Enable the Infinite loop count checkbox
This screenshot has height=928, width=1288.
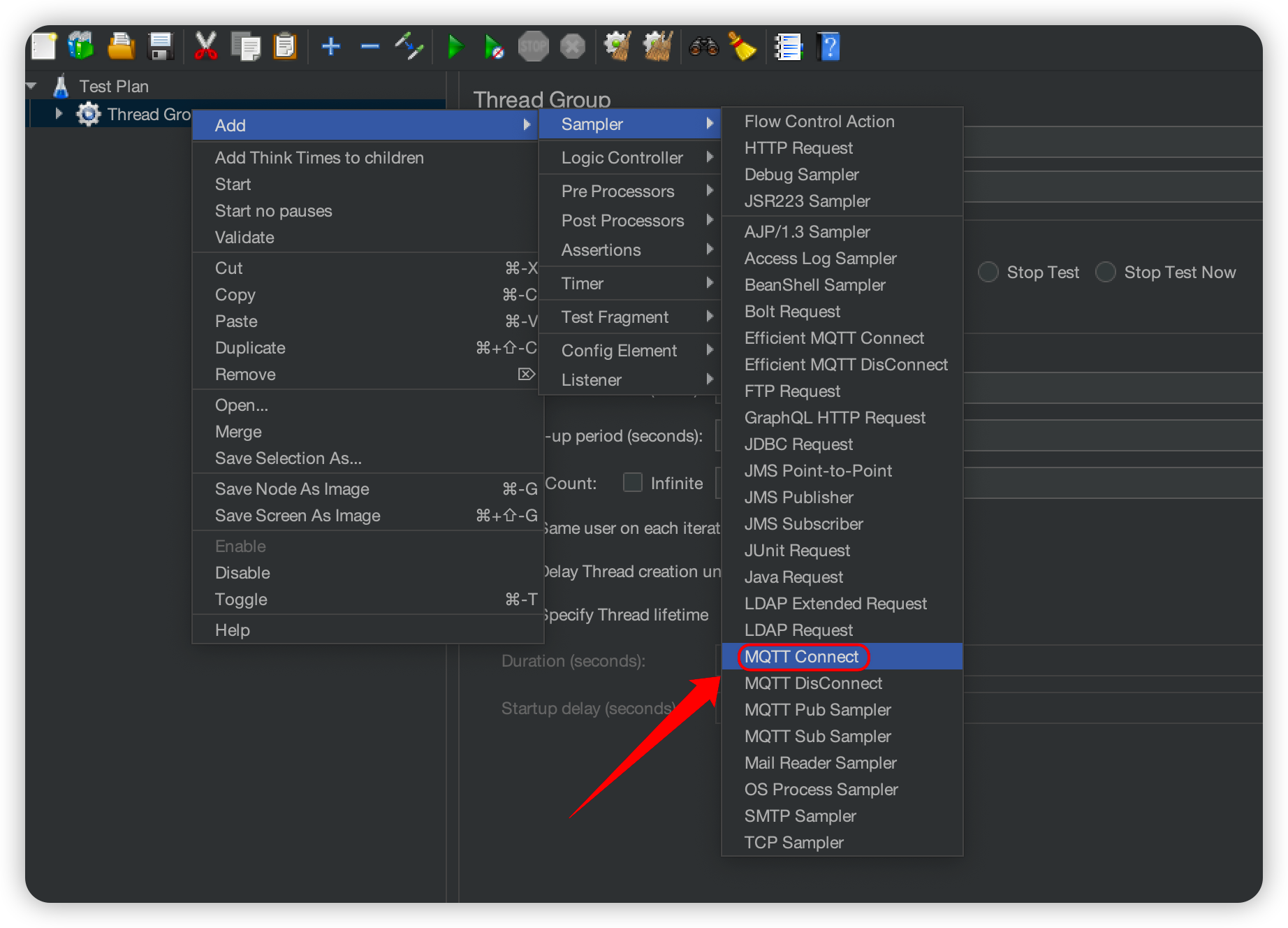coord(633,482)
